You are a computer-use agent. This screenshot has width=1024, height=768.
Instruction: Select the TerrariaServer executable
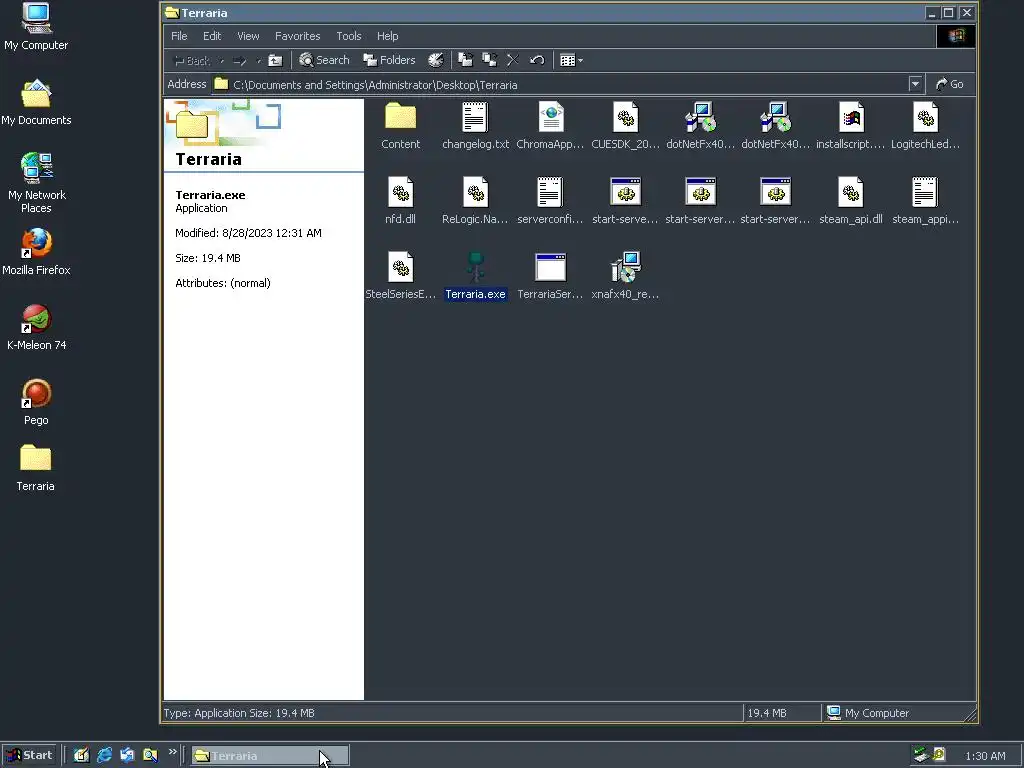pos(550,276)
